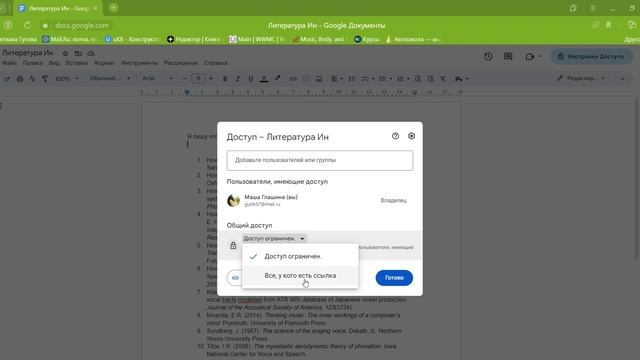Open the Обычный paragraph style dropdown

point(110,78)
